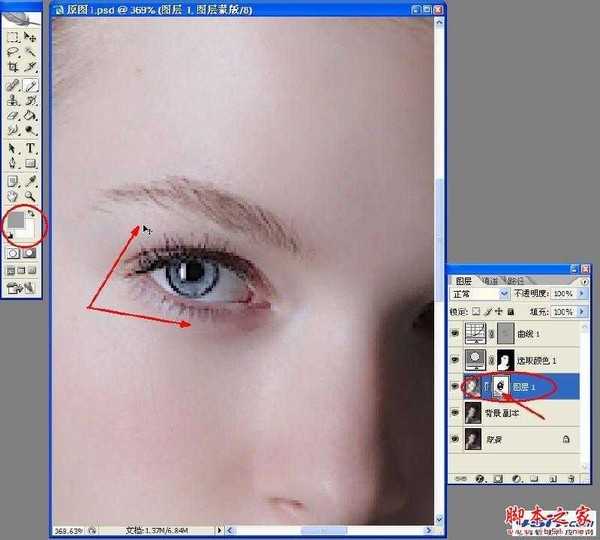Select the Pen tool

click(13, 163)
